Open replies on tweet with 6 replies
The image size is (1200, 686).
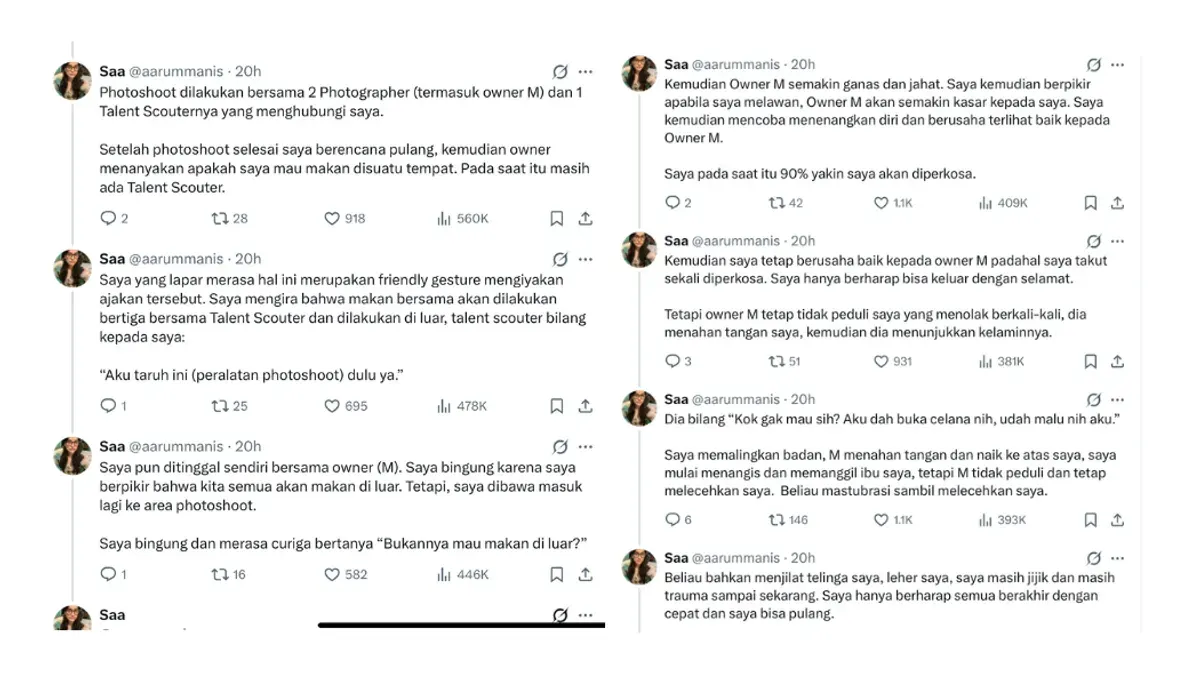(x=673, y=520)
